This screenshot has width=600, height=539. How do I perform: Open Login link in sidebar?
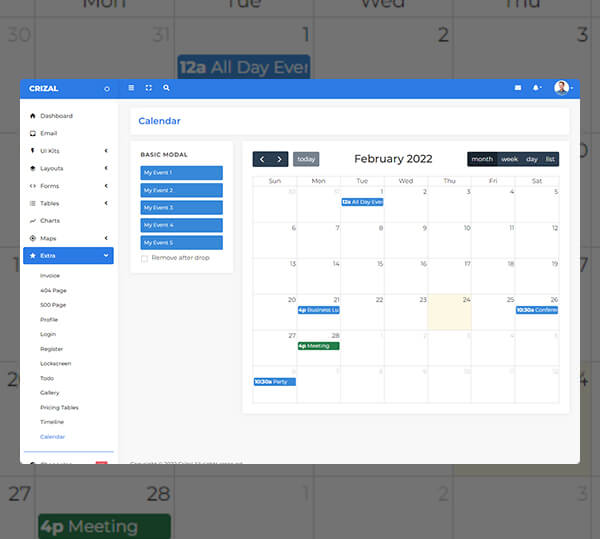[x=48, y=334]
